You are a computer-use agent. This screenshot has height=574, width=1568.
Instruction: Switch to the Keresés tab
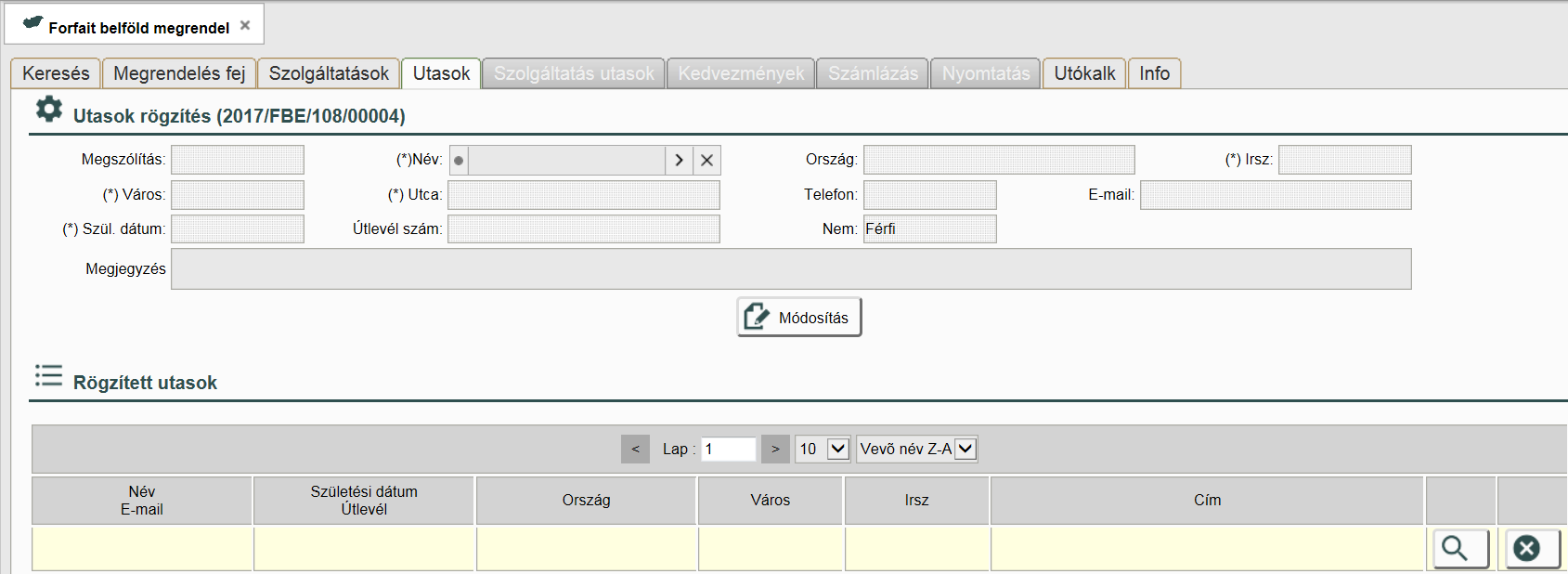(56, 73)
